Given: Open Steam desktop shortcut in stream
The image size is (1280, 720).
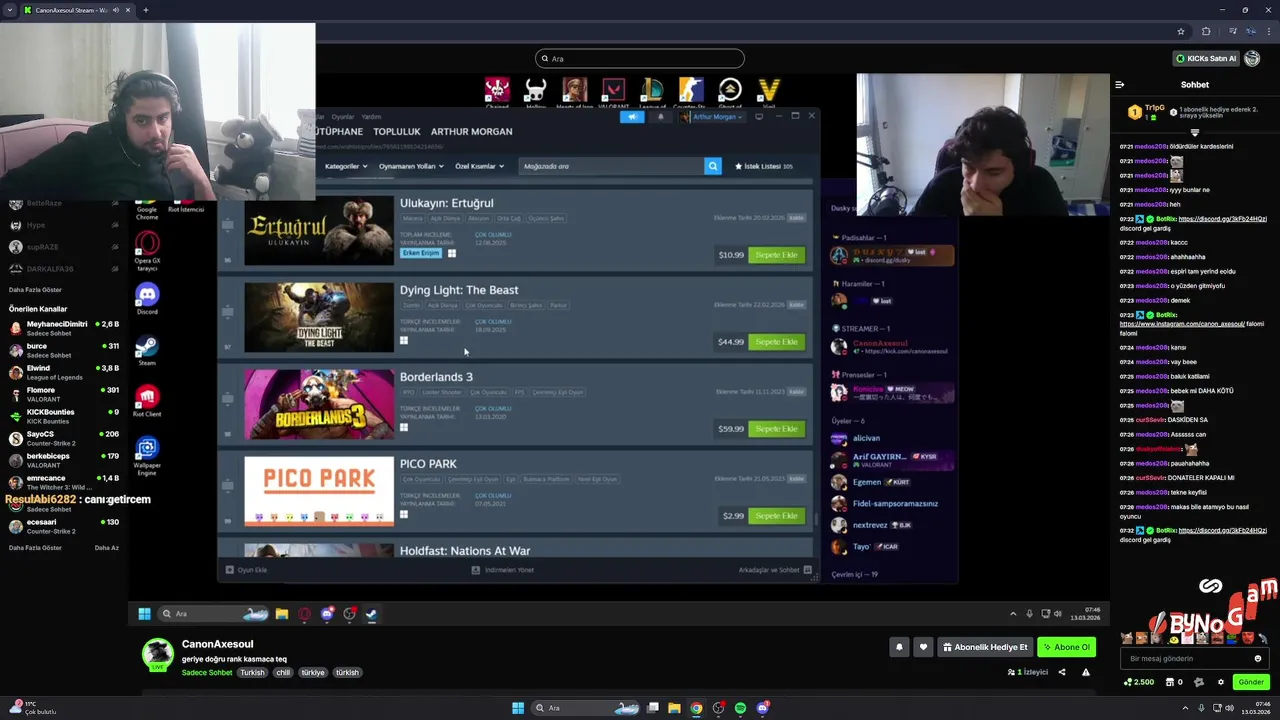Looking at the screenshot, I should [147, 349].
